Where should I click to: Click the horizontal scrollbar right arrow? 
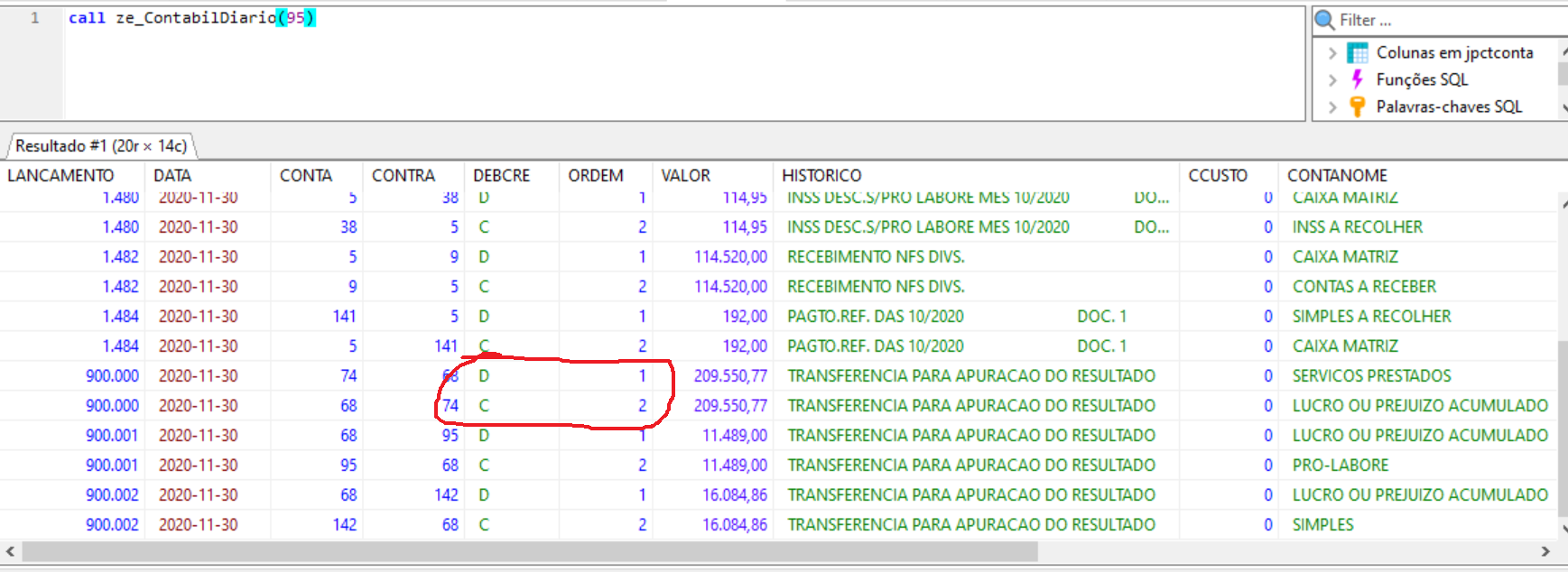coord(1545,551)
